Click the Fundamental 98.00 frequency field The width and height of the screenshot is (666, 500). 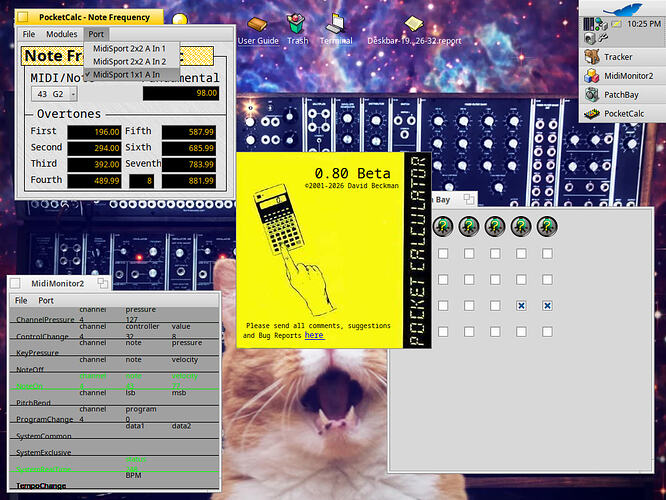pyautogui.click(x=181, y=93)
